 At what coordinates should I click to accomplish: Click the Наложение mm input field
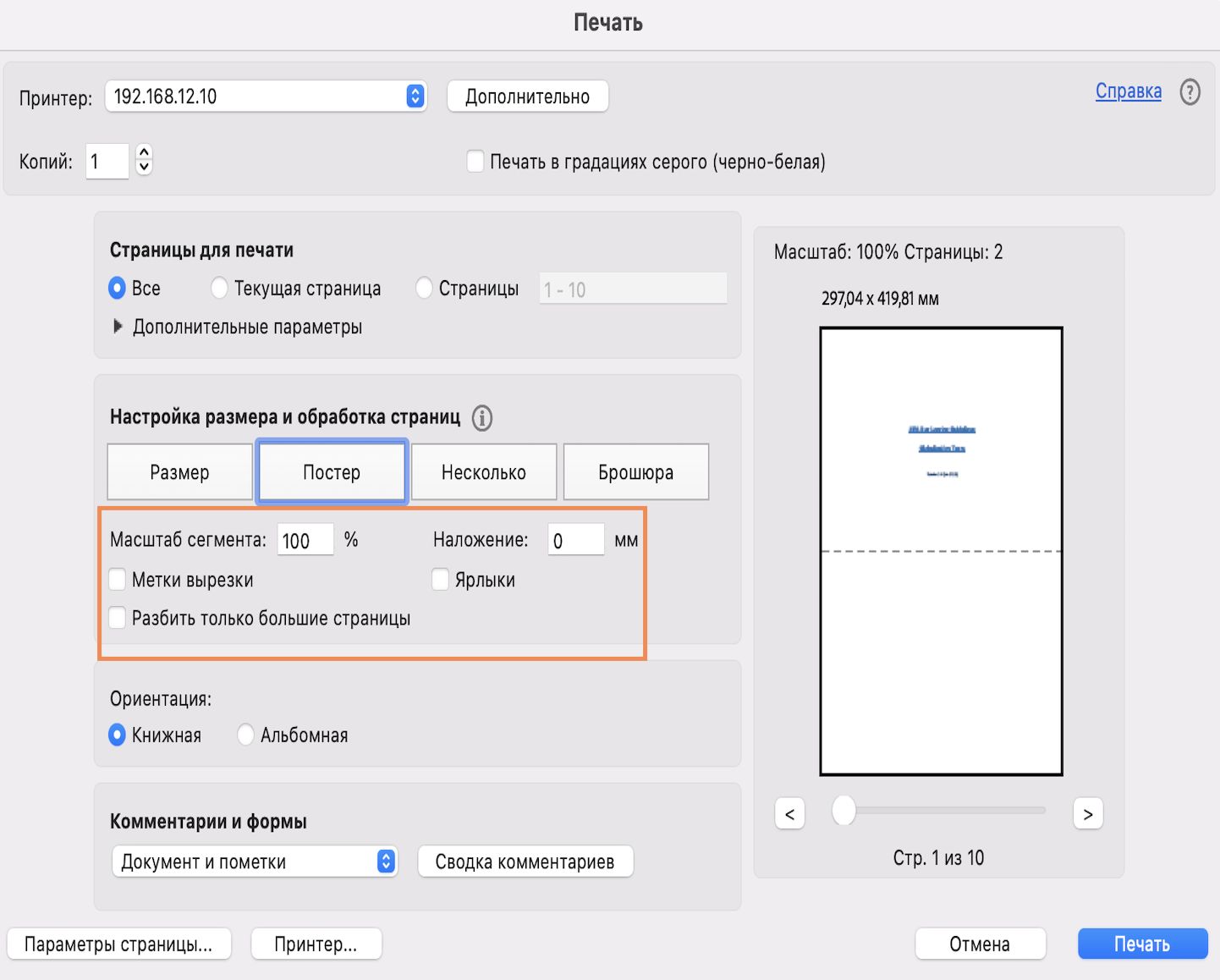(x=576, y=540)
